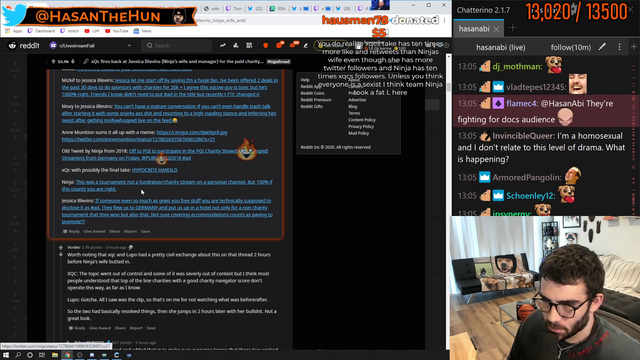Open Reddit mail inbox icon
This screenshot has width=640, height=360.
pyautogui.click(x=293, y=45)
